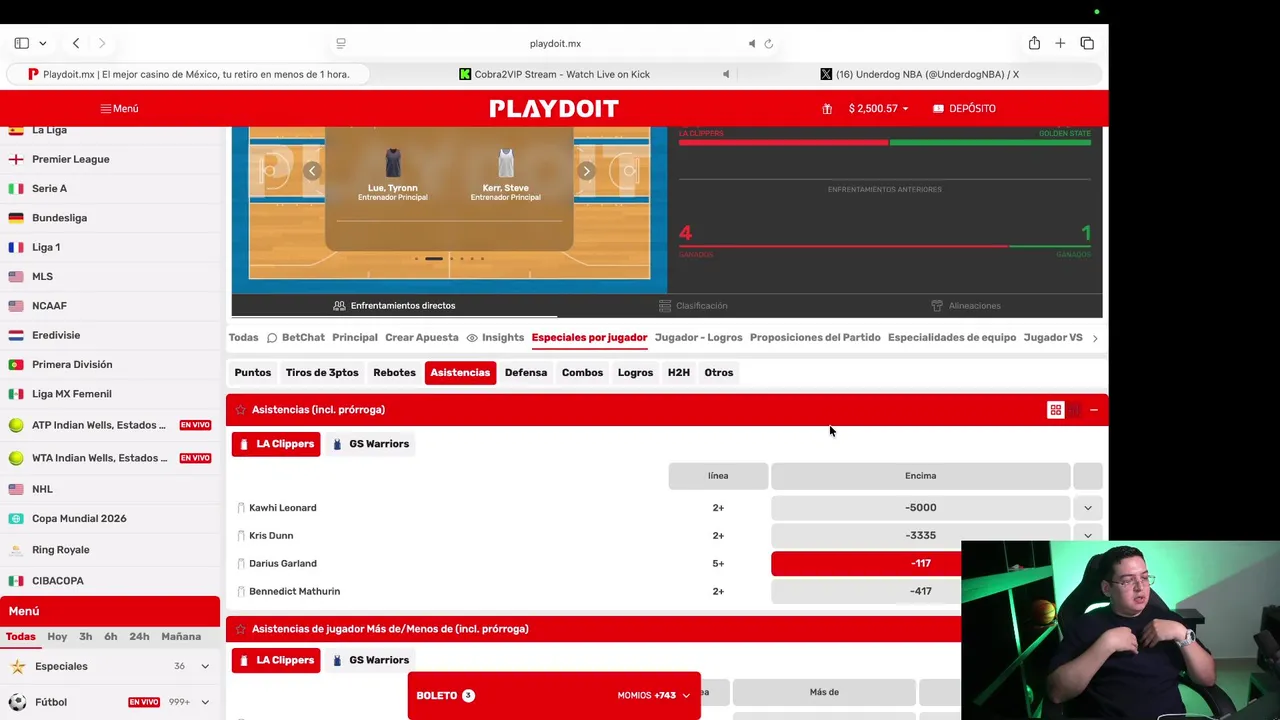This screenshot has height=720, width=1280.
Task: Select Bundesliga in sidebar
Action: [59, 218]
